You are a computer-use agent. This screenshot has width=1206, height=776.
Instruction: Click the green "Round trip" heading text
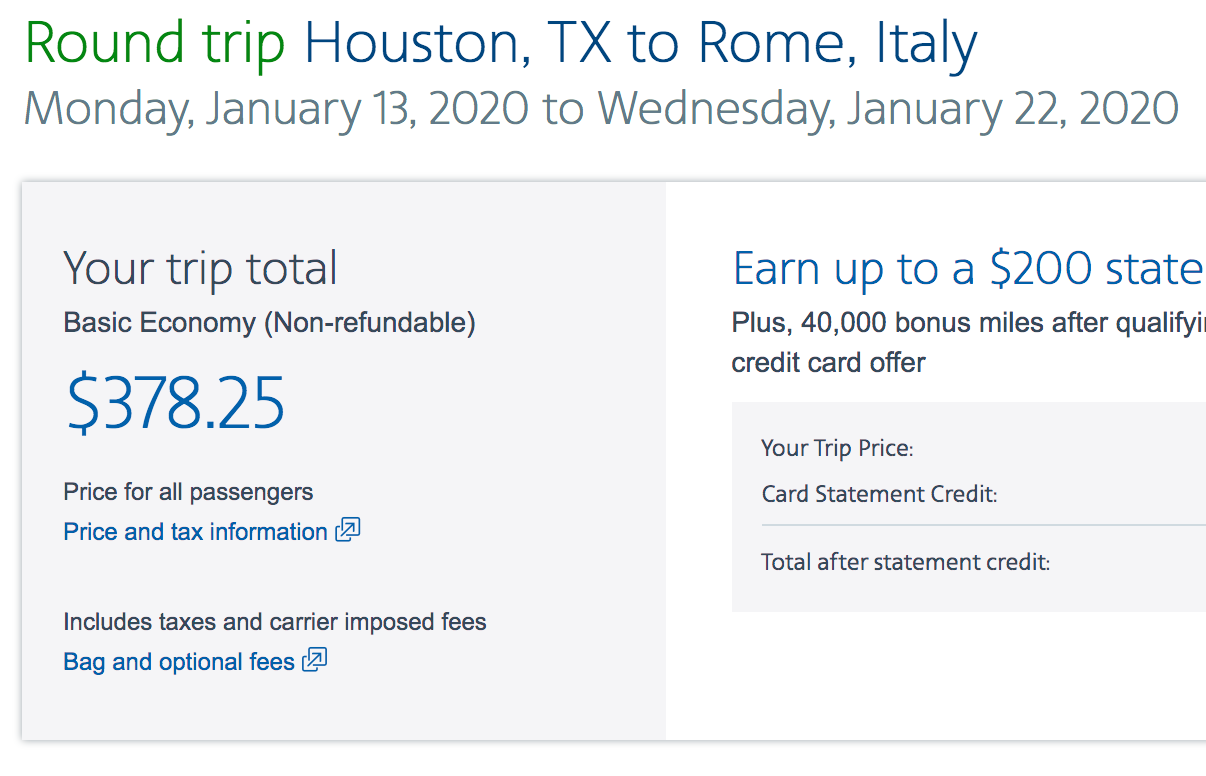tap(155, 44)
